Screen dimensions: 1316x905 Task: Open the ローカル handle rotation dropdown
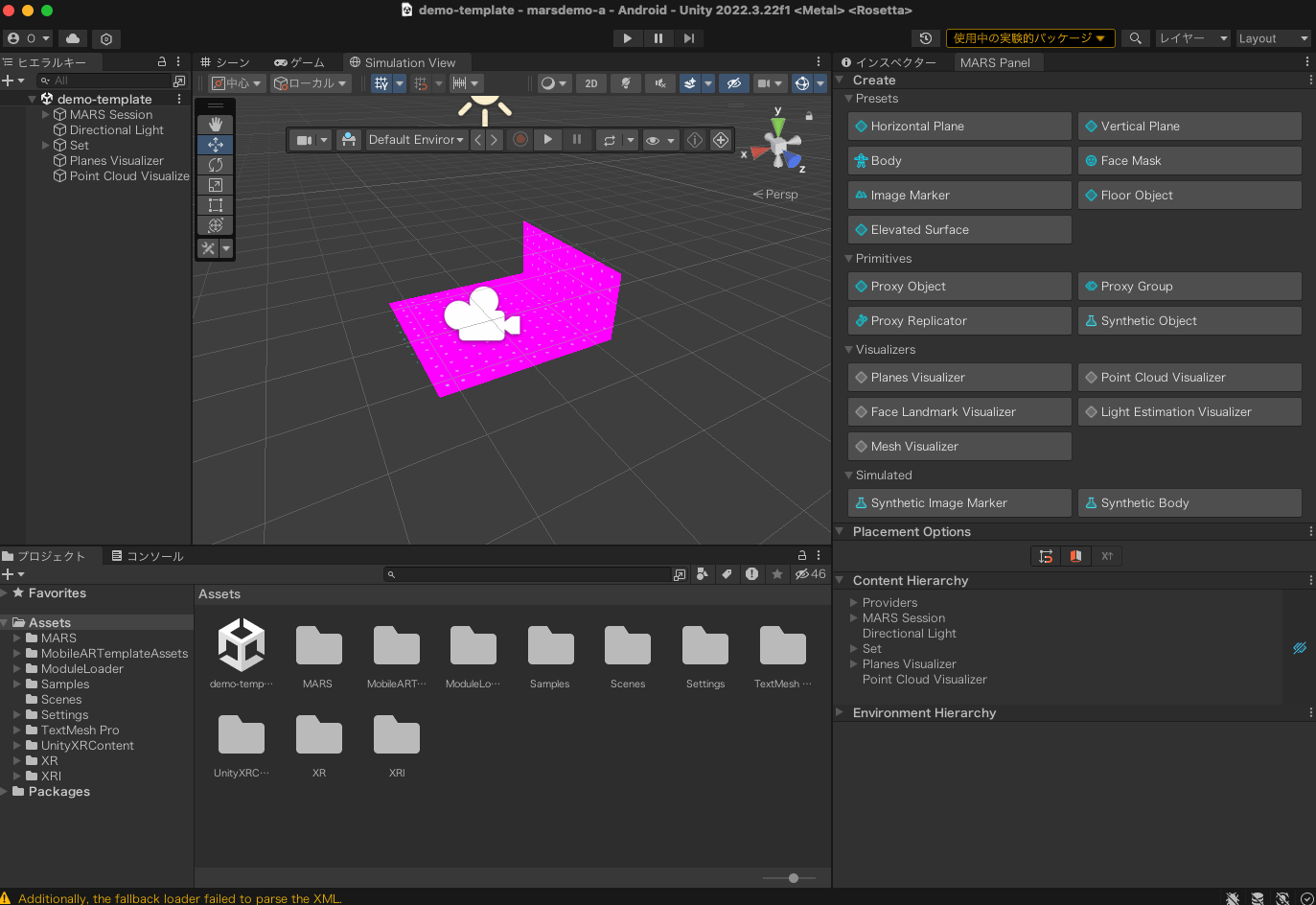coord(310,83)
